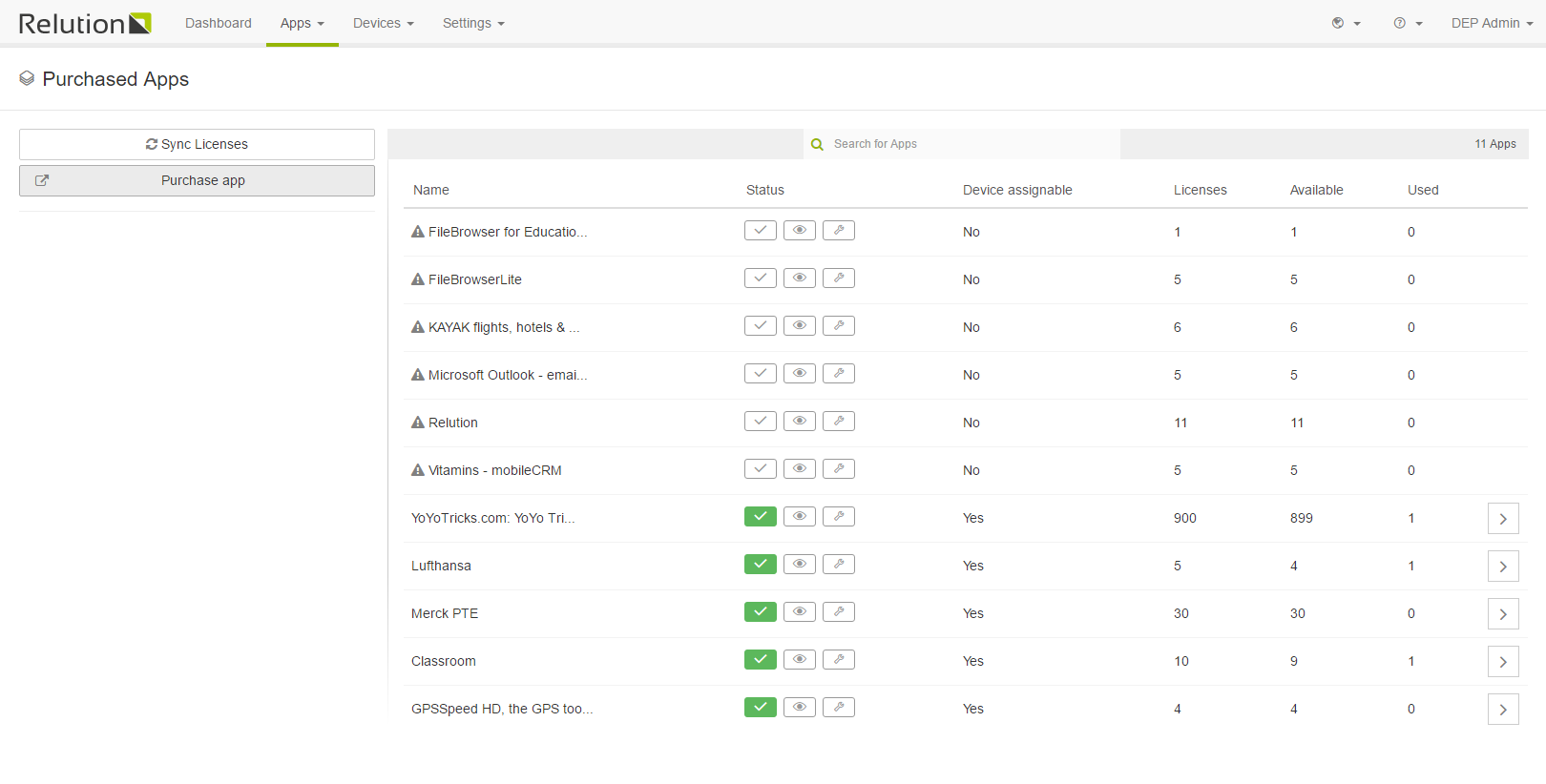This screenshot has height=784, width=1546.
Task: Click the key icon for Merck PTE row
Action: pos(839,611)
